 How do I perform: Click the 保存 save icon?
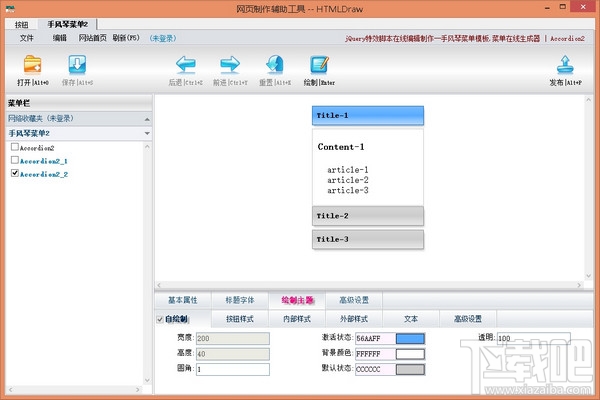(x=77, y=64)
